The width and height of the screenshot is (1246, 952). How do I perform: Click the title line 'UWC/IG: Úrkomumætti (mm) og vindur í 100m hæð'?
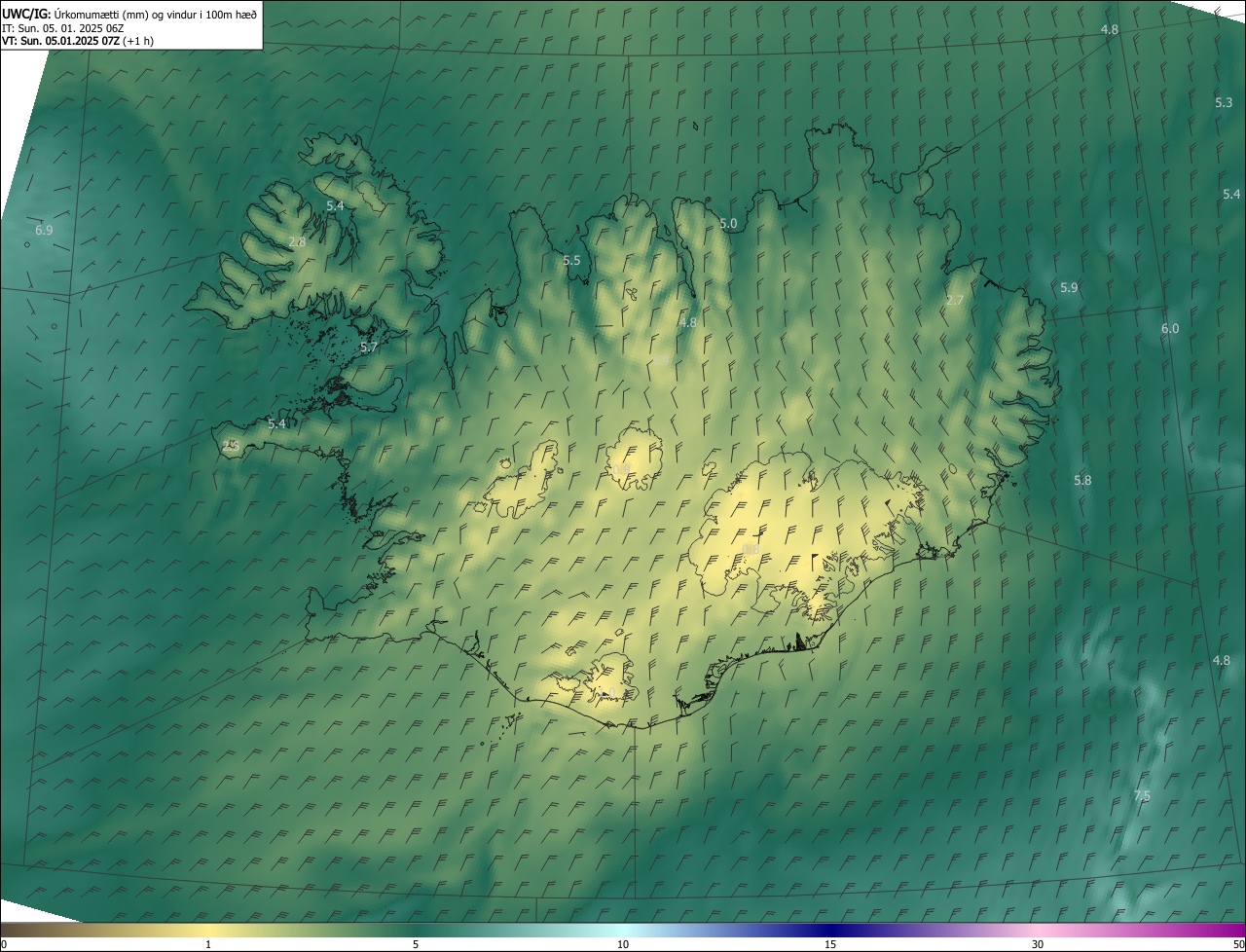129,14
